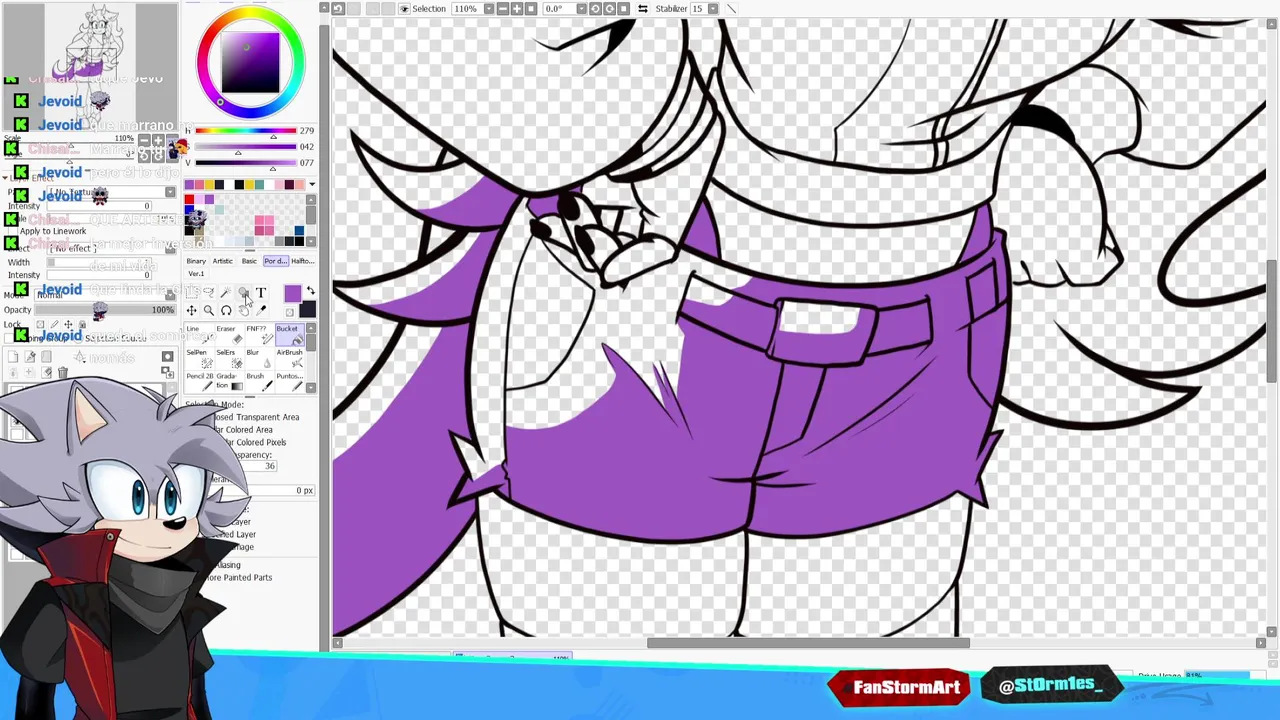This screenshot has width=1280, height=720.
Task: Switch to the Binary brush tab
Action: [196, 261]
